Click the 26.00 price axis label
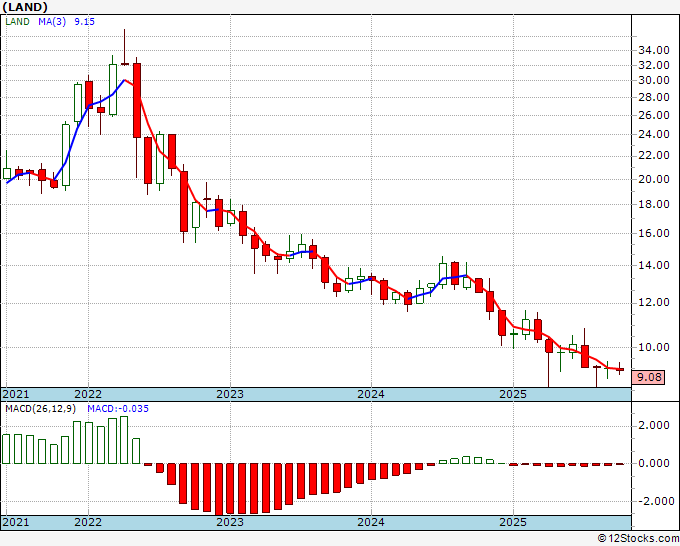This screenshot has width=680, height=546. tap(654, 115)
